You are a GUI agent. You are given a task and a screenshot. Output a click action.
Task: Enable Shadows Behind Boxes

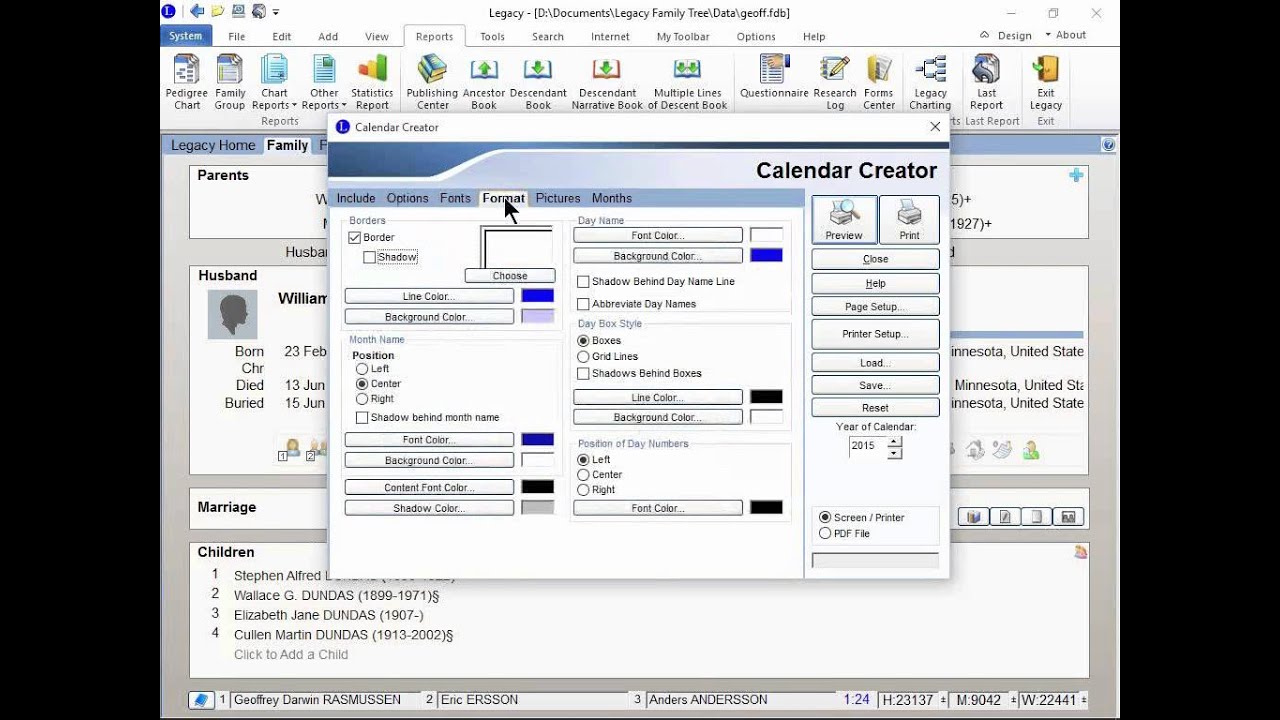pos(583,374)
